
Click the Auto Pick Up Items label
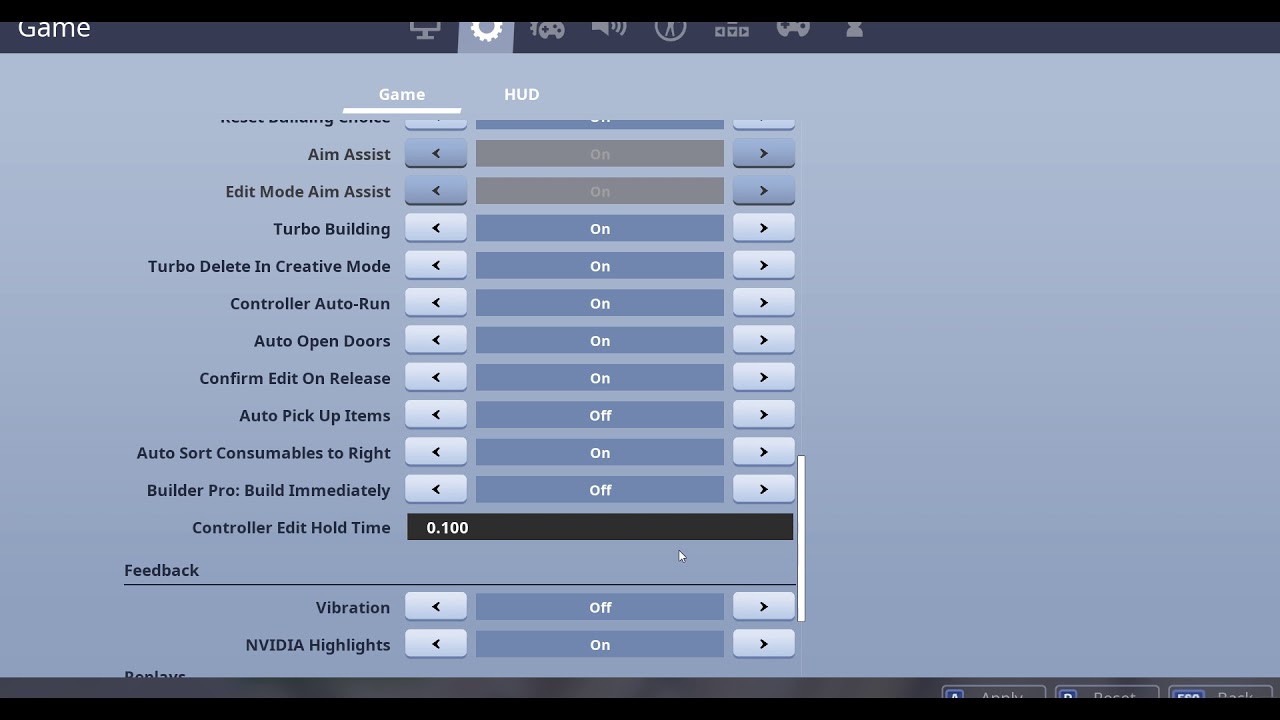point(315,415)
